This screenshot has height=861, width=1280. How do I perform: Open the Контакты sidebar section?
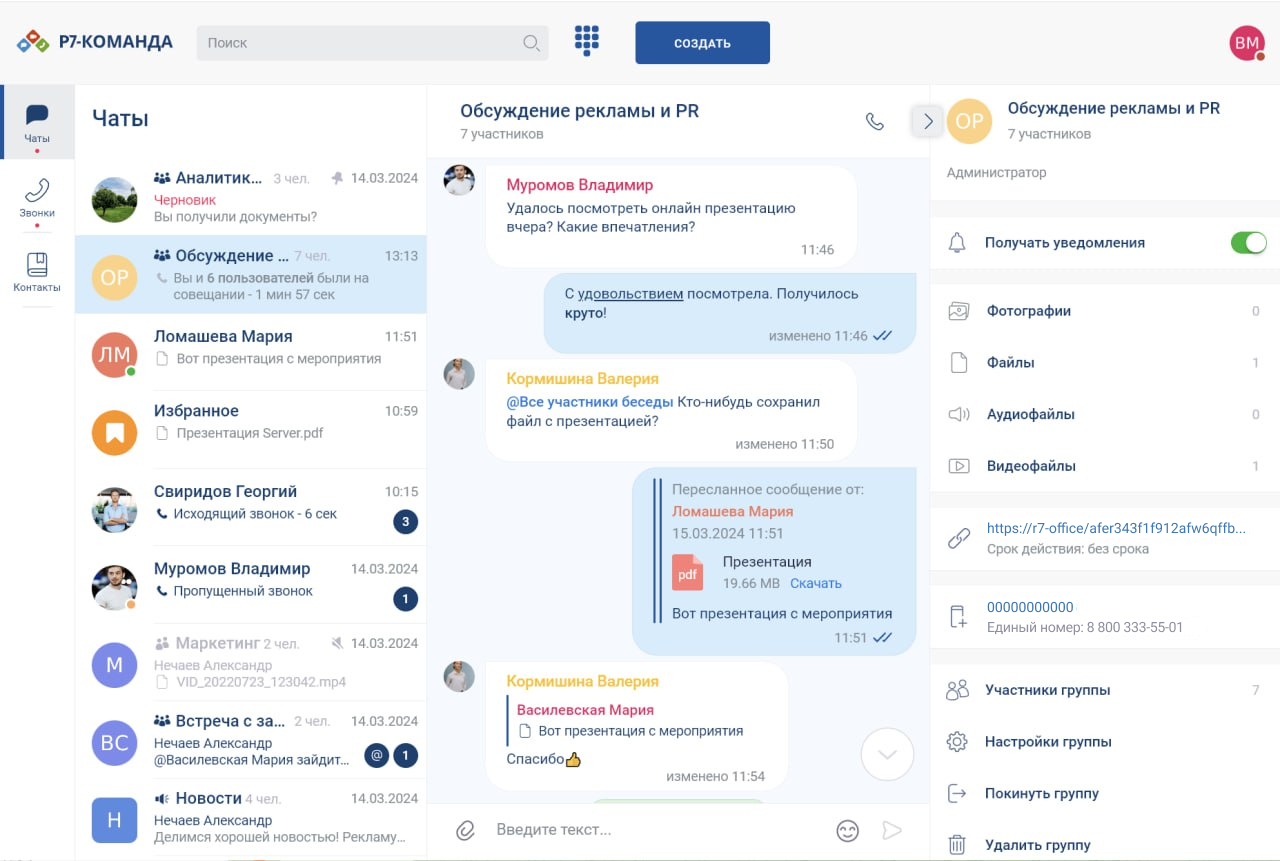click(x=37, y=272)
